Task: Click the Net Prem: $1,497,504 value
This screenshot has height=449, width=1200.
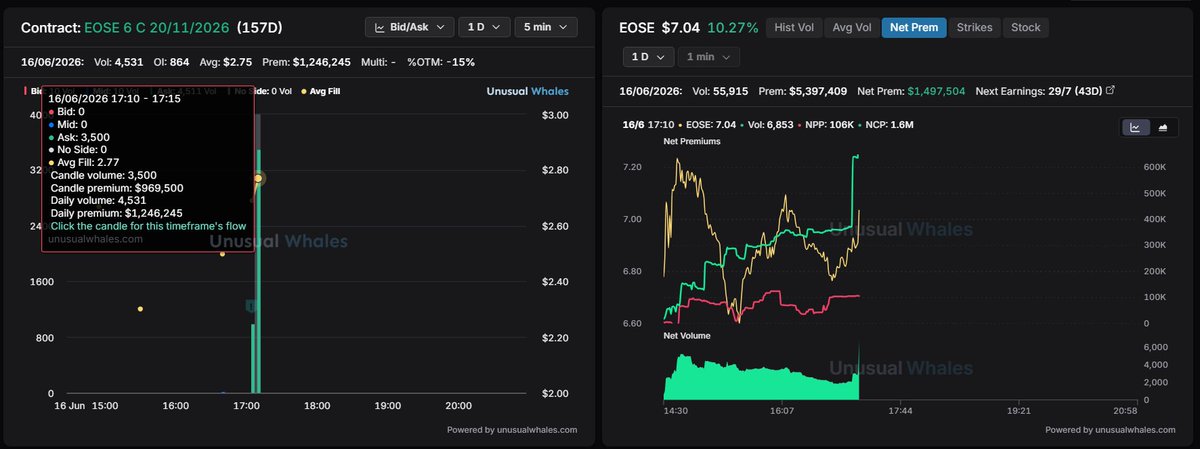Action: pos(936,91)
